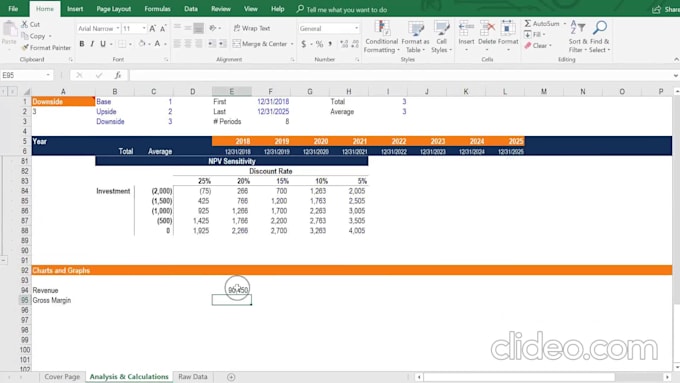
Task: Click the Name Box showing E95
Action: click(26, 75)
